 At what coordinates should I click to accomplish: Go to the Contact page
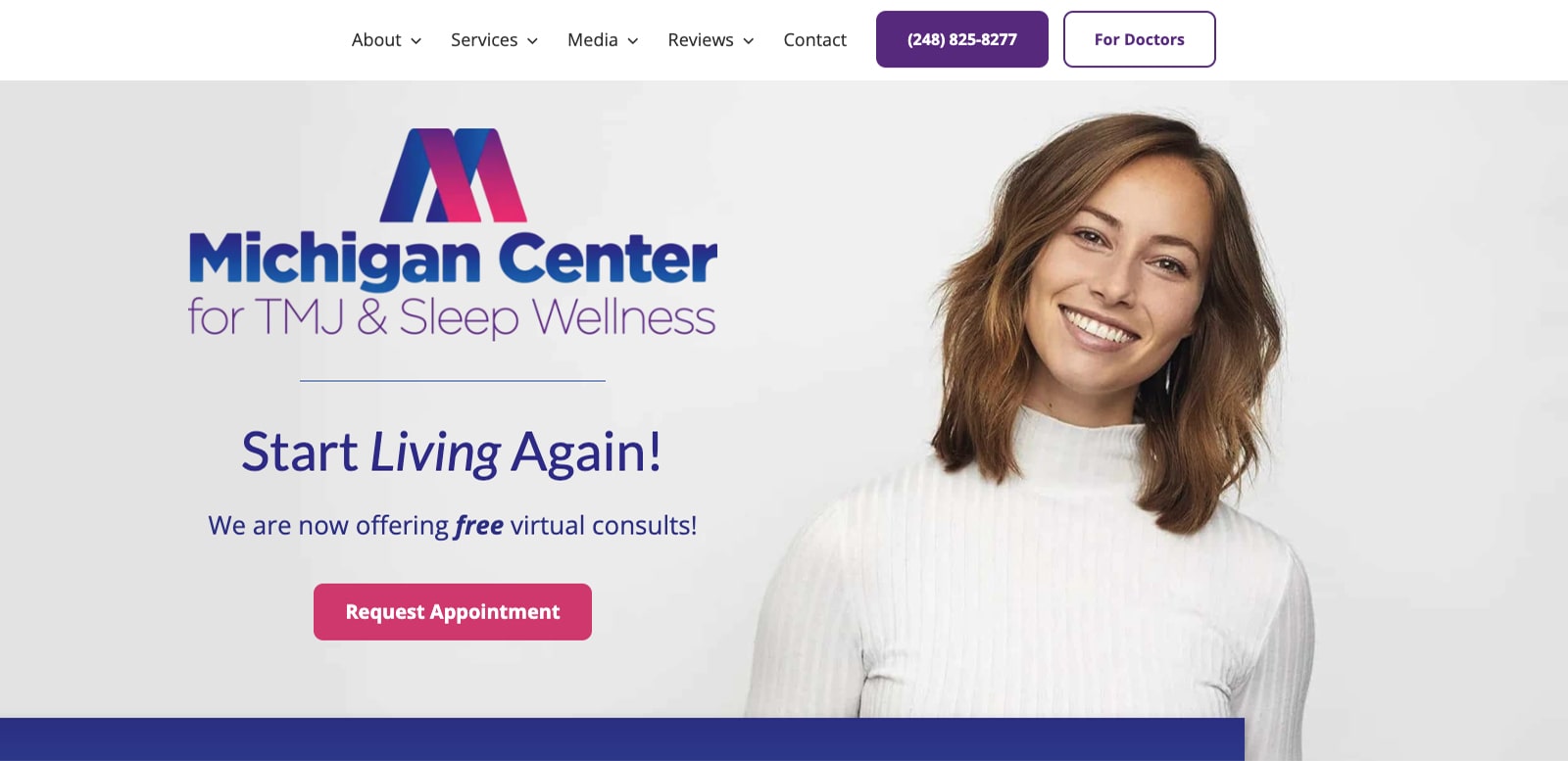[814, 40]
